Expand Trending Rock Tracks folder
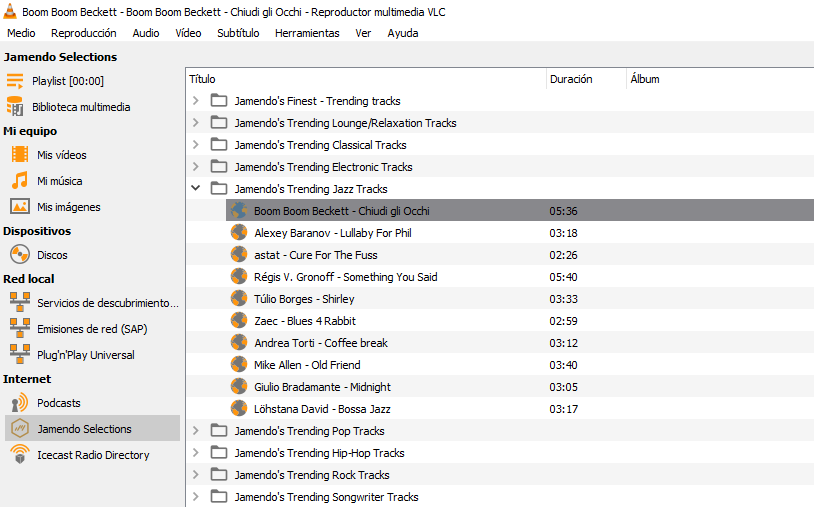814x507 pixels. (x=196, y=474)
